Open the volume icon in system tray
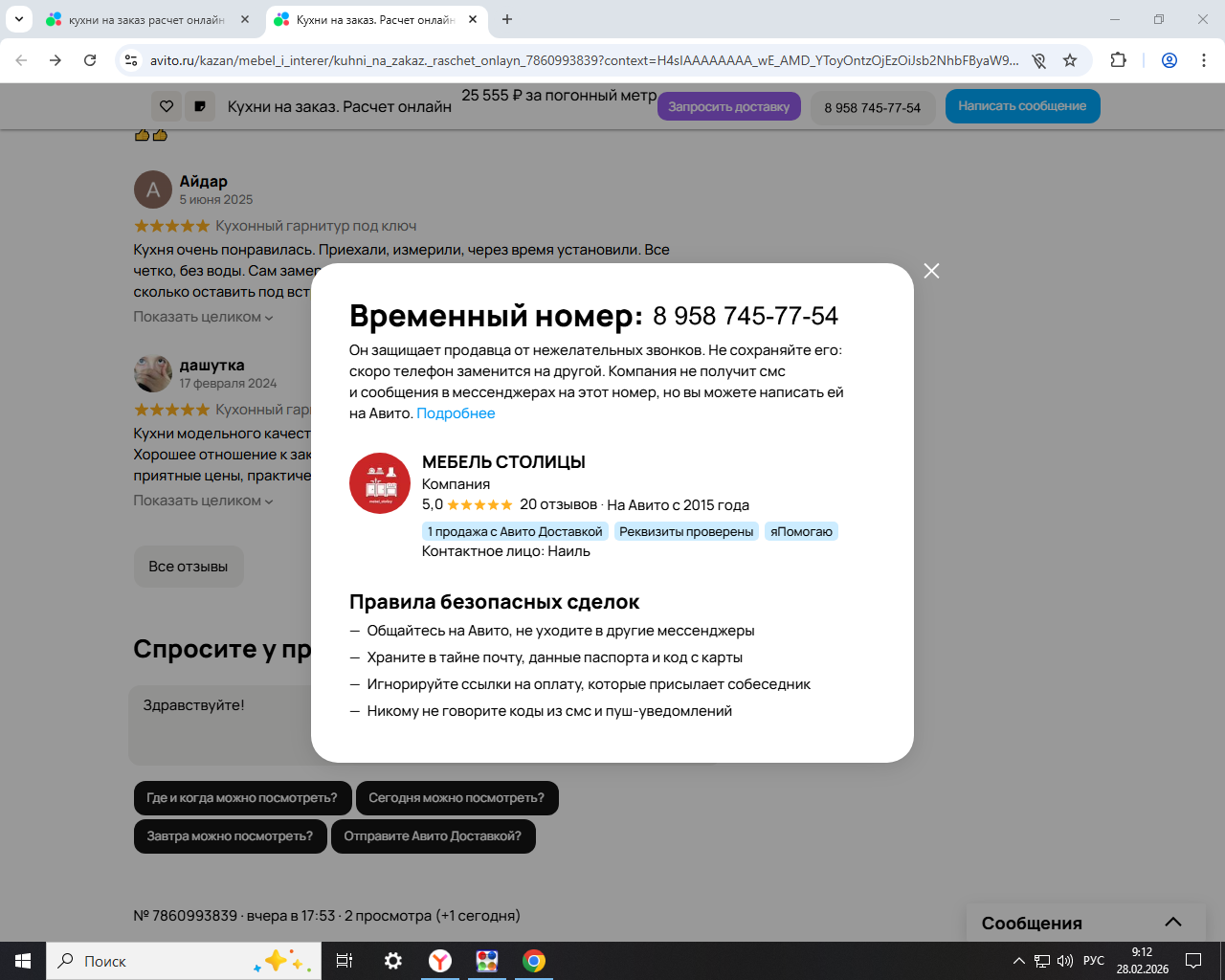This screenshot has width=1225, height=980. click(1065, 961)
